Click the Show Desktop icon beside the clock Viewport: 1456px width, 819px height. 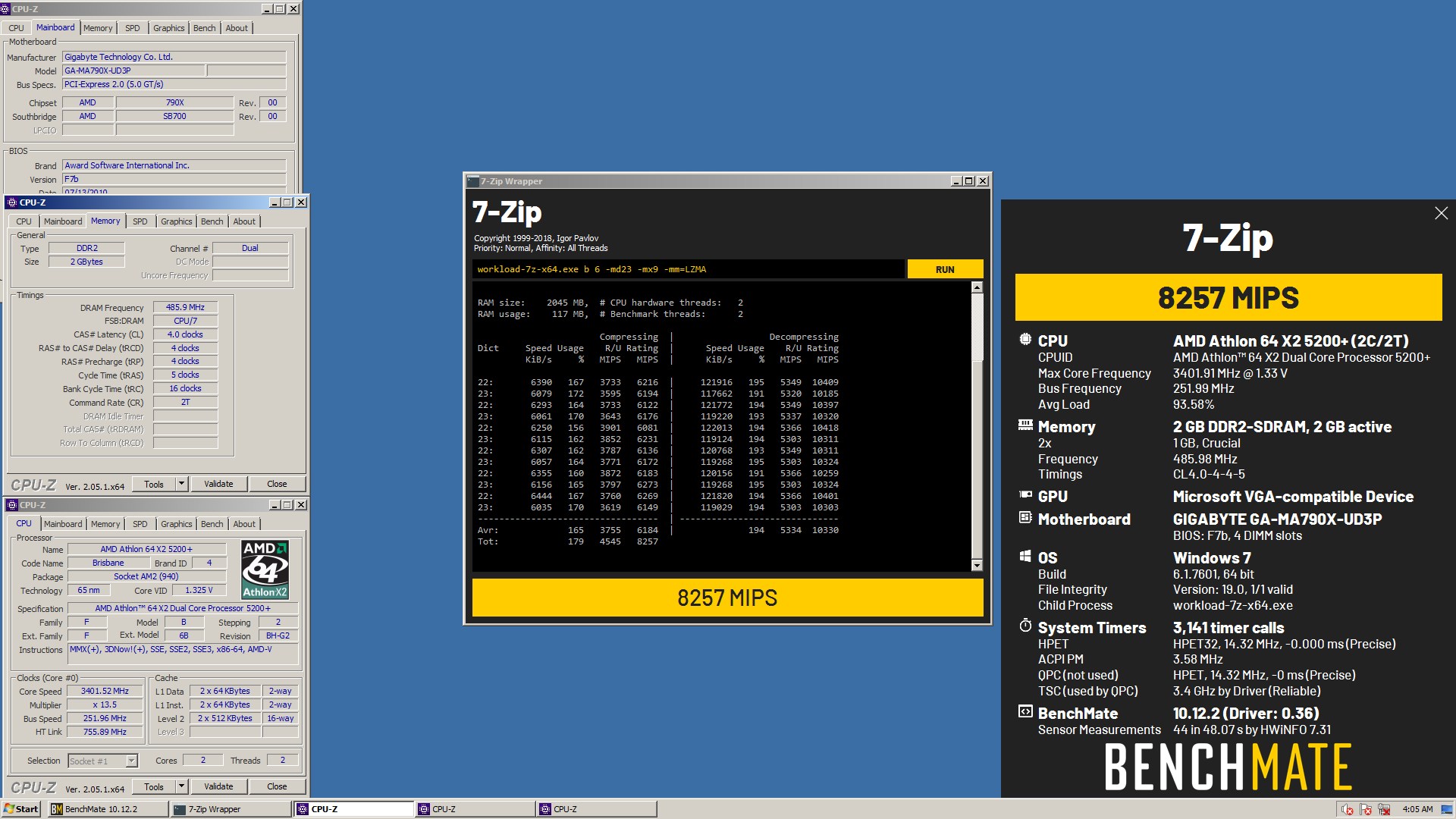click(x=1448, y=809)
